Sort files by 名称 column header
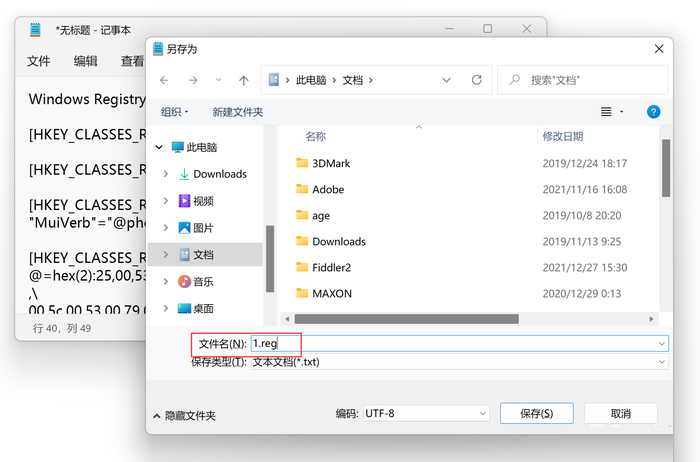The width and height of the screenshot is (700, 462). 316,136
